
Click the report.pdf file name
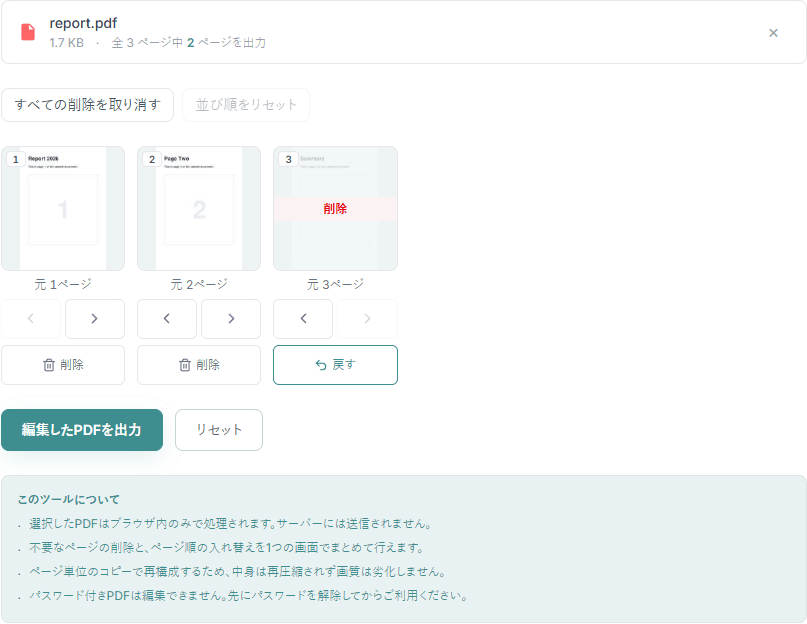pos(83,23)
